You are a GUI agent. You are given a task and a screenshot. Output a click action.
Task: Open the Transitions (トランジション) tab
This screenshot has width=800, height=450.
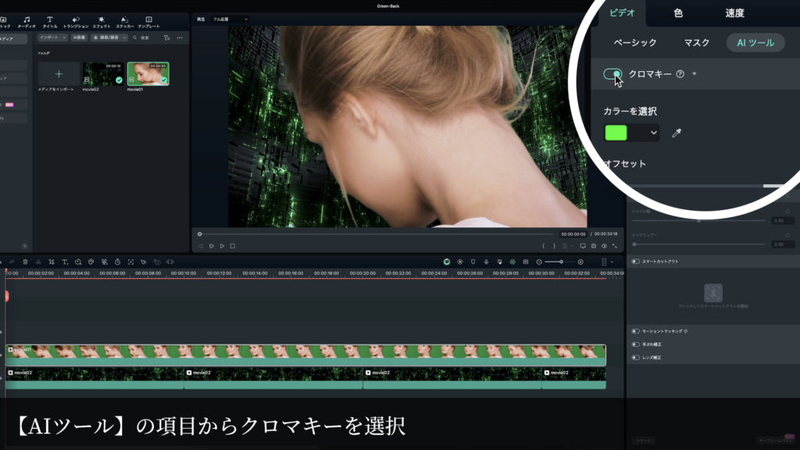(76, 22)
